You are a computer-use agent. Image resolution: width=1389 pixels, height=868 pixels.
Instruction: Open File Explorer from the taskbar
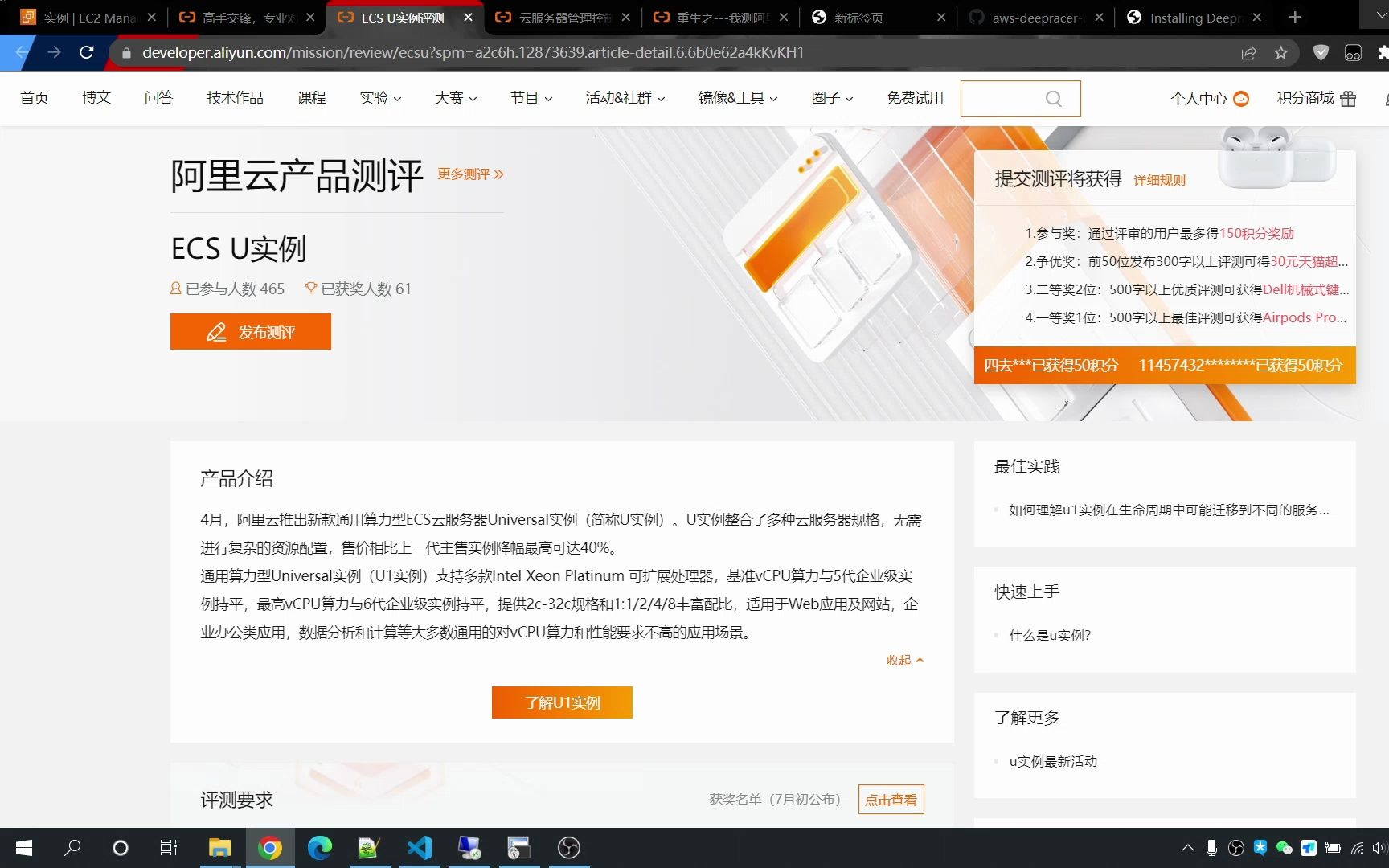click(219, 848)
